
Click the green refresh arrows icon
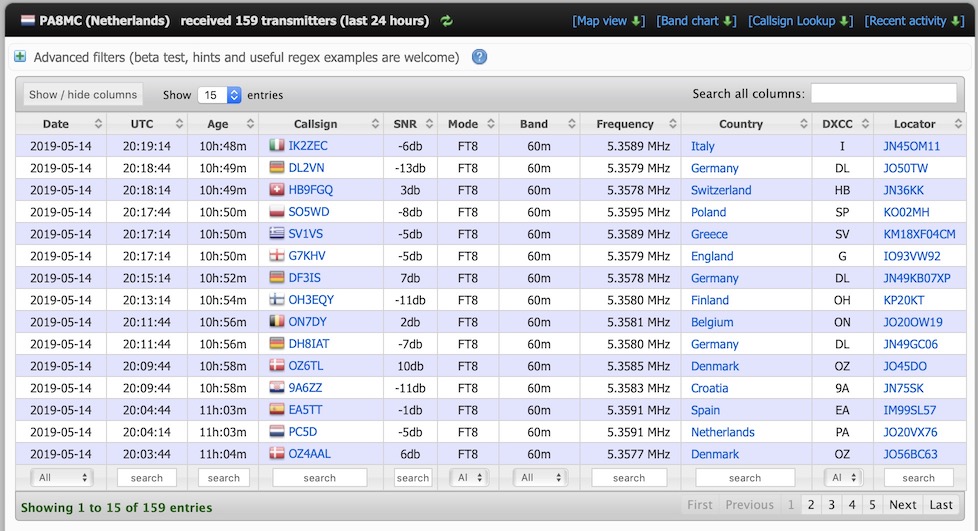point(446,21)
